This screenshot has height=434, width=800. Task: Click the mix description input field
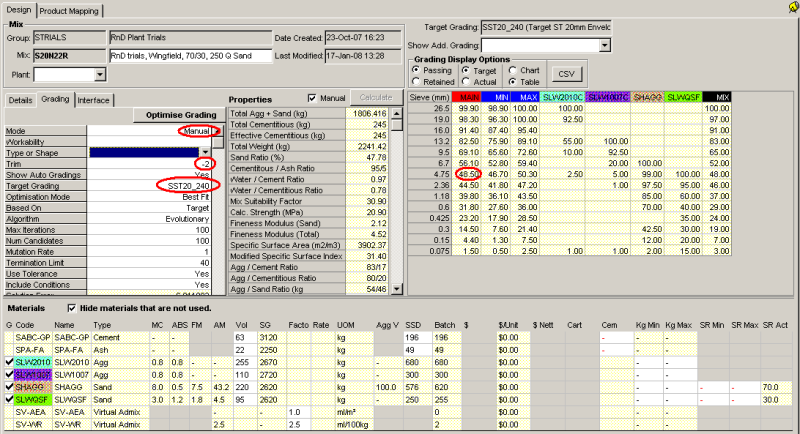point(191,56)
